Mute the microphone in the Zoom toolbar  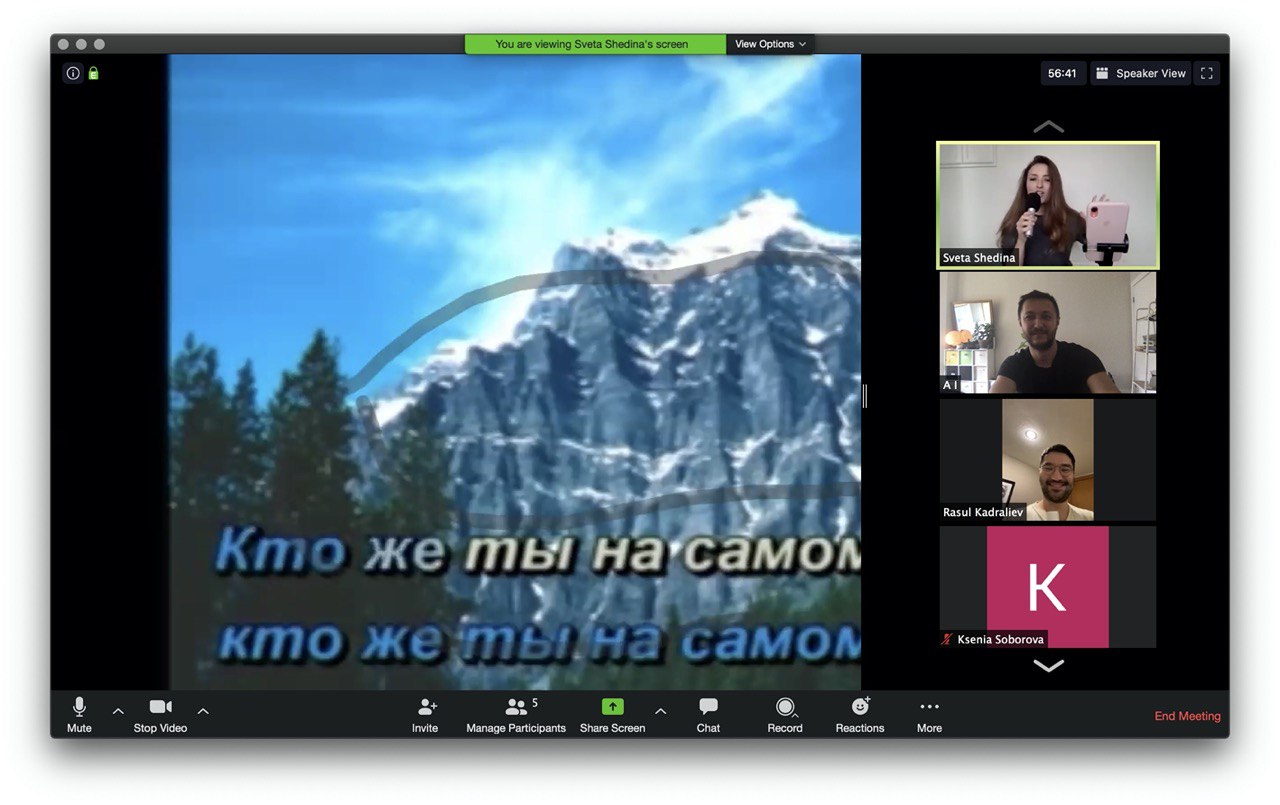(79, 715)
